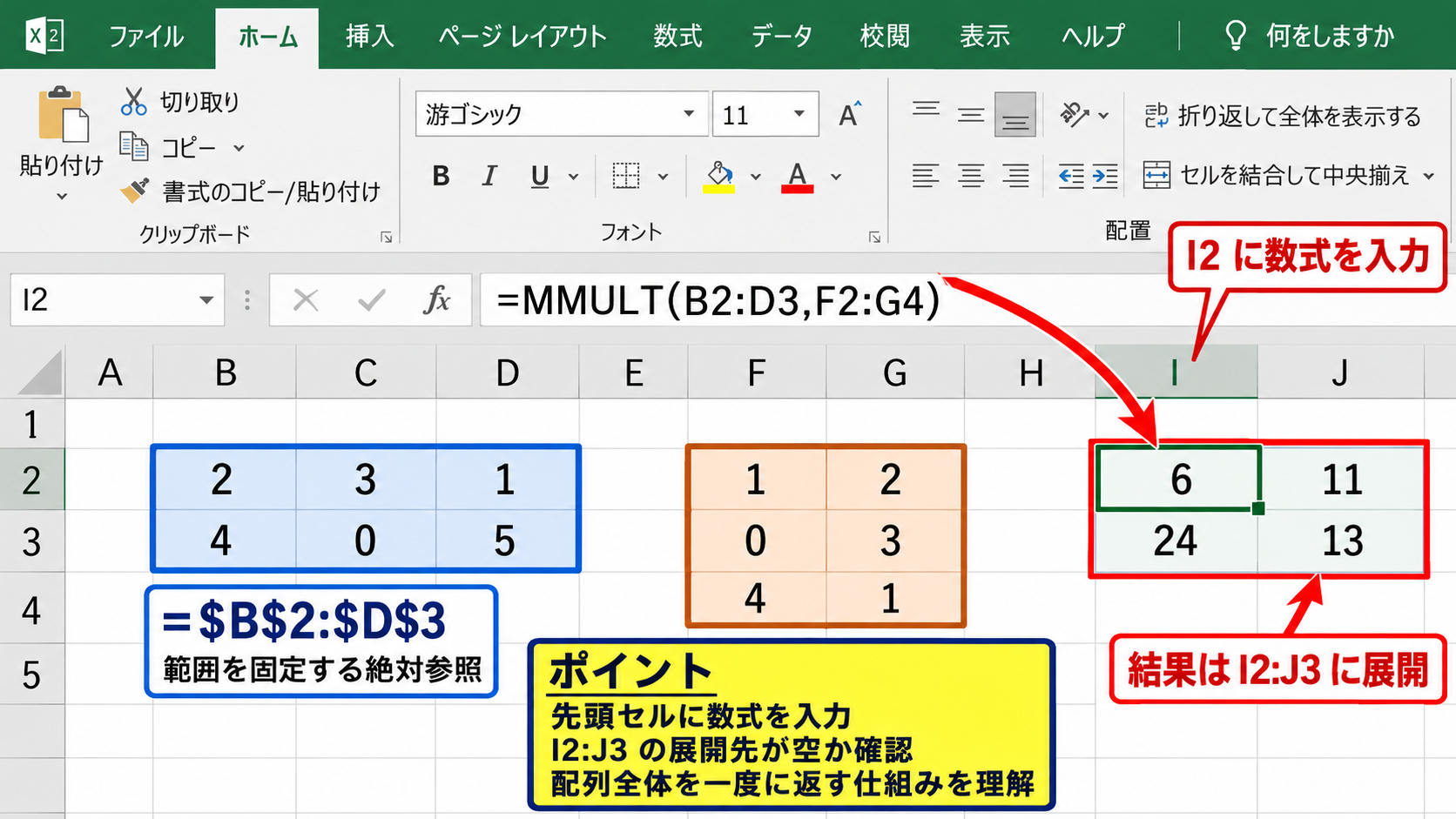Image resolution: width=1456 pixels, height=819 pixels.
Task: Click the Copy icon
Action: tap(134, 146)
